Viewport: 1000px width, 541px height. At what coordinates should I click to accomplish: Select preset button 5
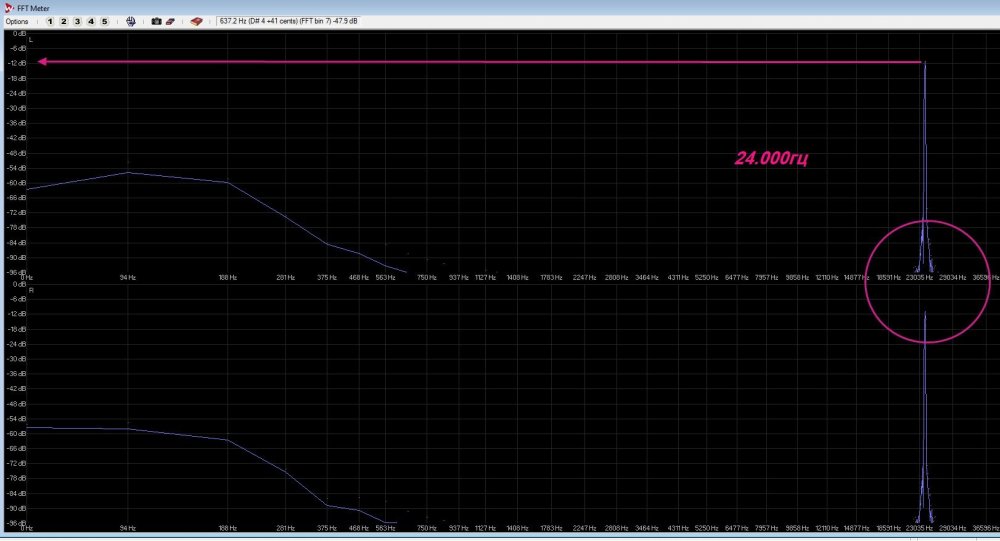click(104, 21)
